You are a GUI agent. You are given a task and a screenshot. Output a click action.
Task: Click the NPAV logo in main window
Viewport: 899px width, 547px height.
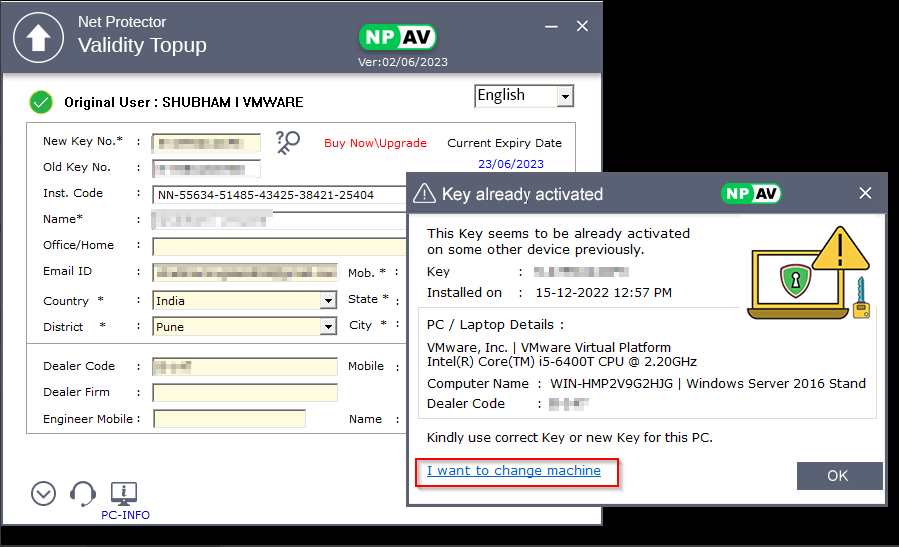pos(398,38)
